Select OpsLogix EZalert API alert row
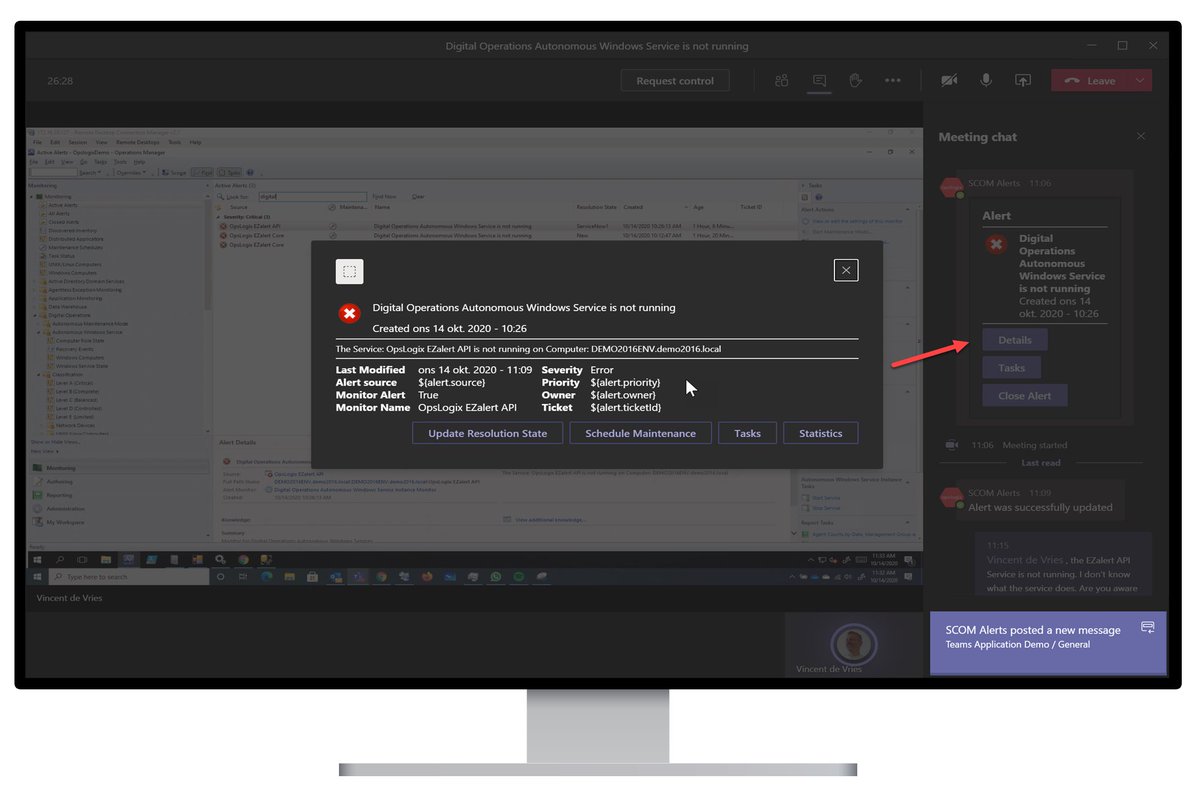 point(506,226)
